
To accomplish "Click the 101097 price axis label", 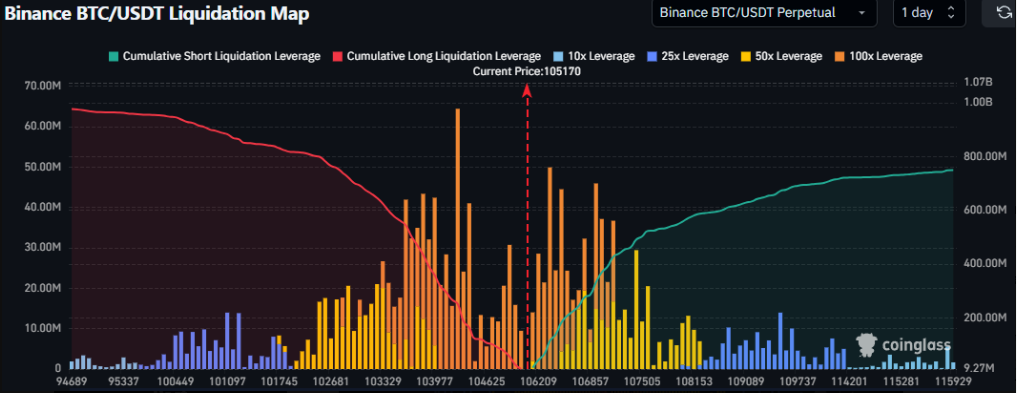I will coord(228,381).
